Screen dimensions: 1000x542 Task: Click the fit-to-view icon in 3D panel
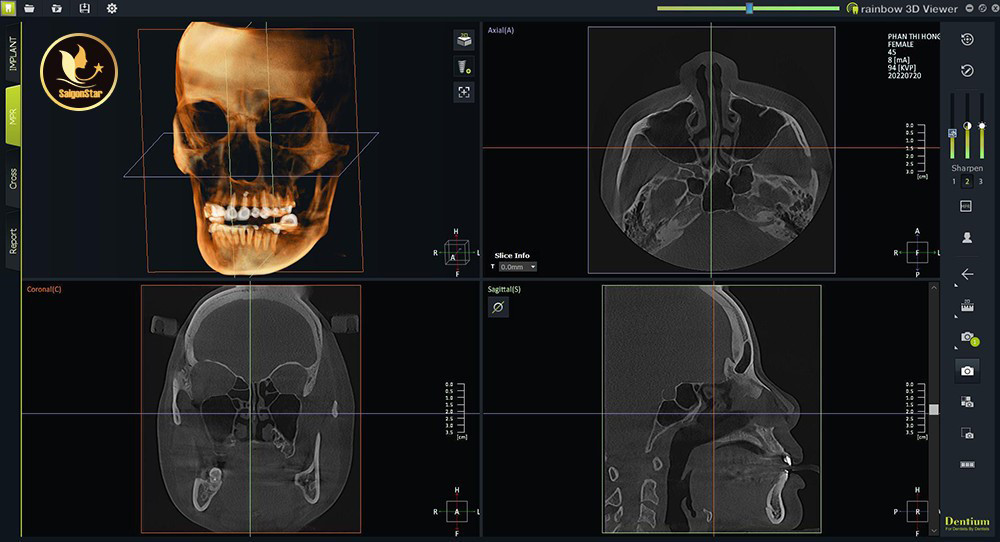tap(463, 91)
